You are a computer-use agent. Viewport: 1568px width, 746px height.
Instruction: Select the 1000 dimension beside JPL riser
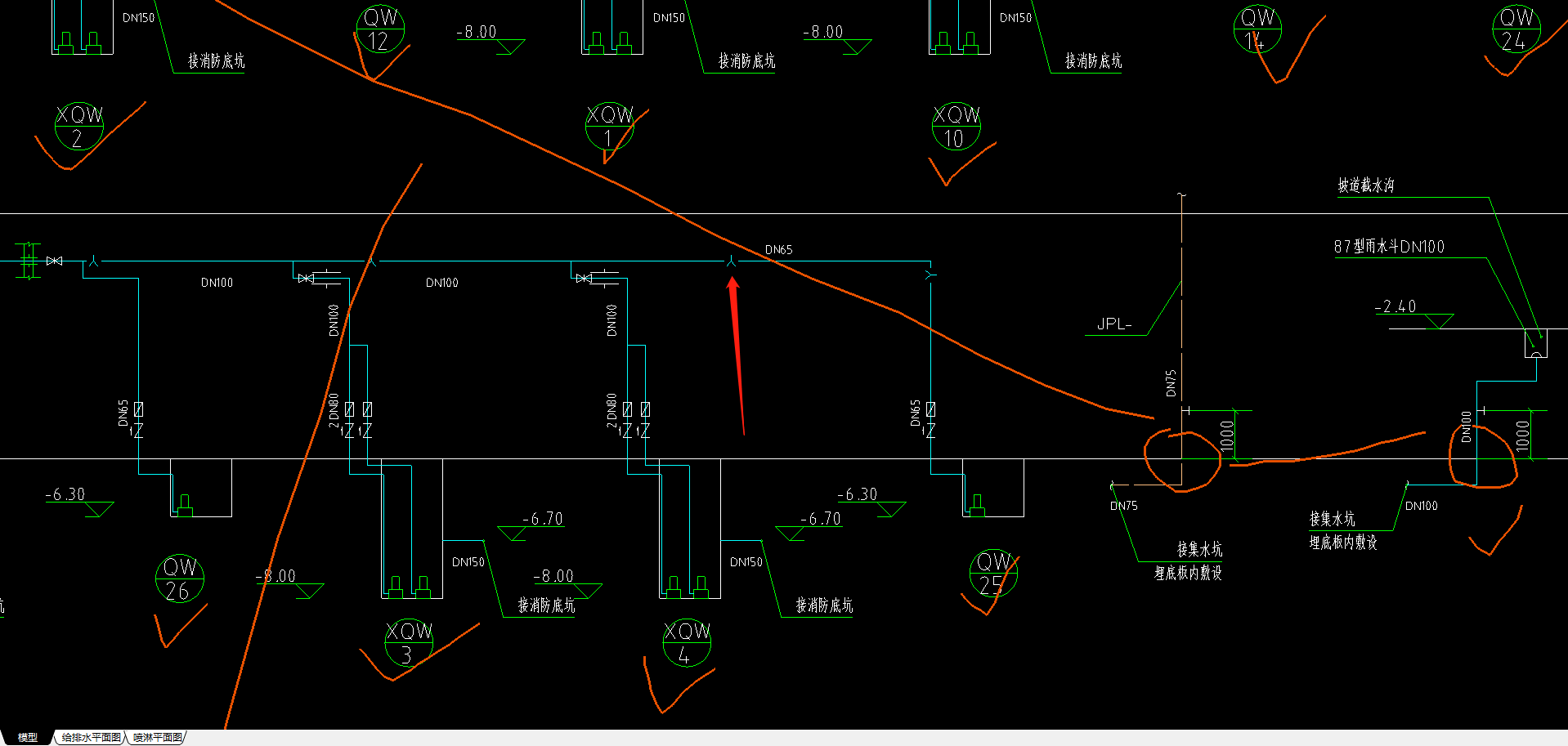(x=1226, y=436)
